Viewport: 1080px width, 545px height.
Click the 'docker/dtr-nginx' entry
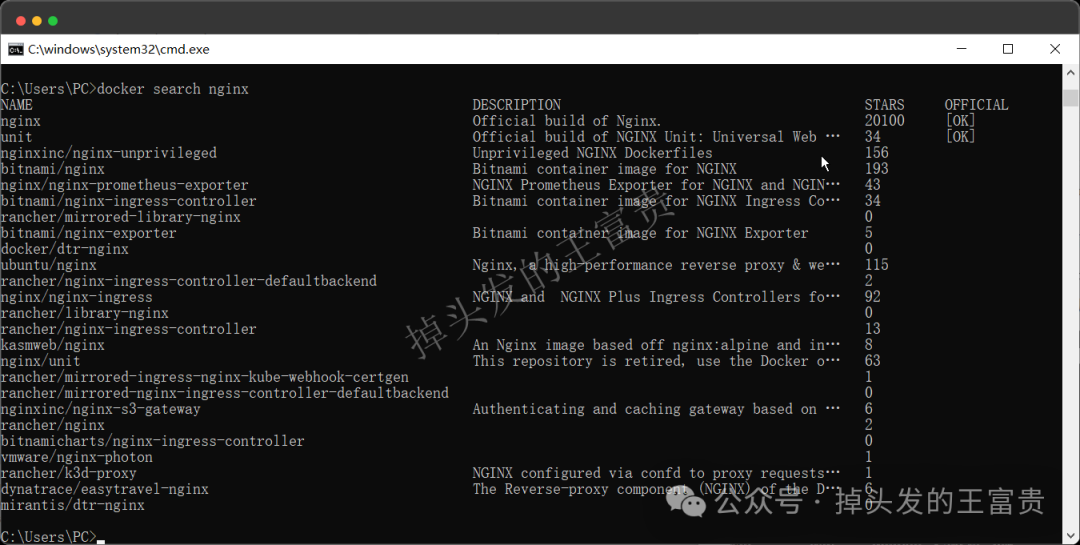[x=65, y=249]
